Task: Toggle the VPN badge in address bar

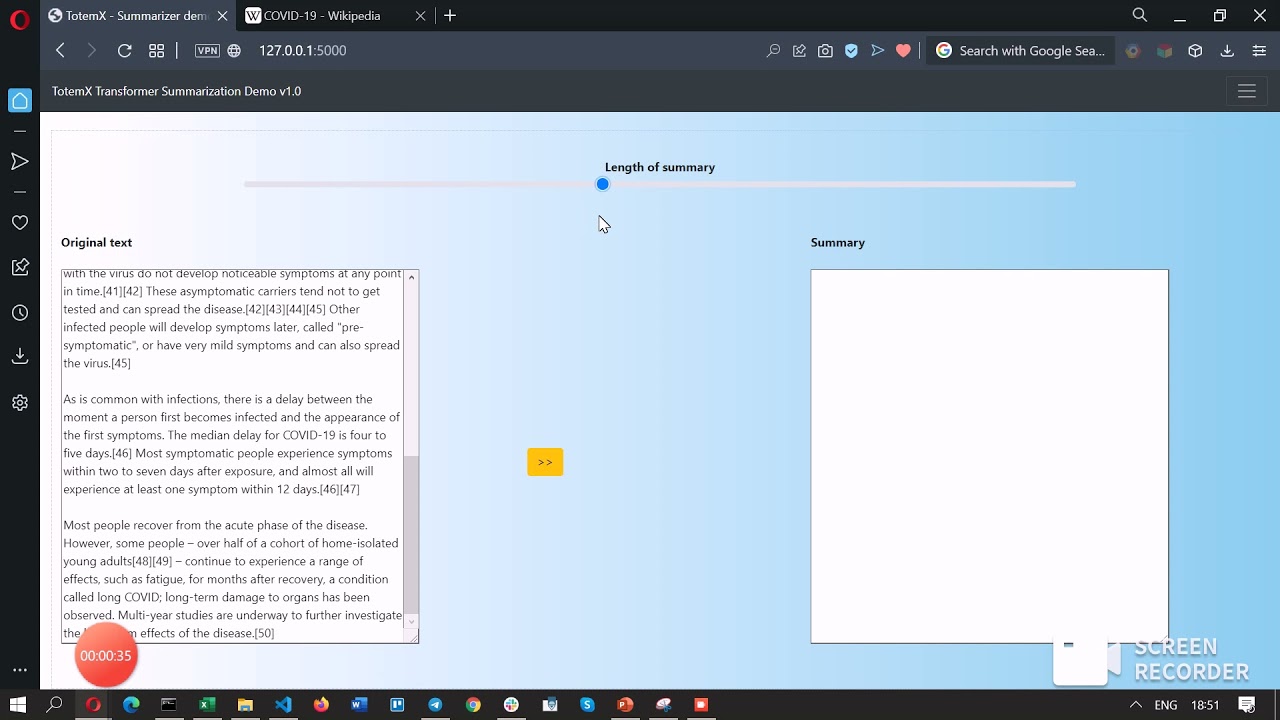Action: click(x=207, y=50)
